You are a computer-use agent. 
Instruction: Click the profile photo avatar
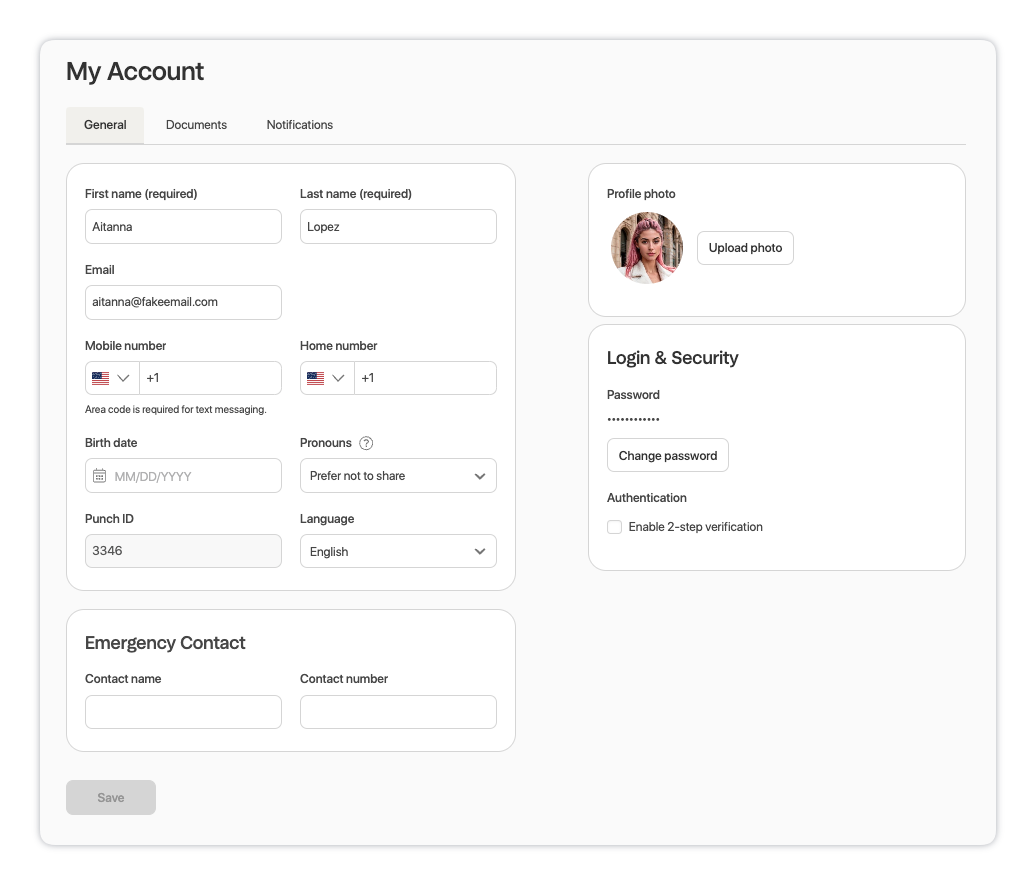[646, 248]
